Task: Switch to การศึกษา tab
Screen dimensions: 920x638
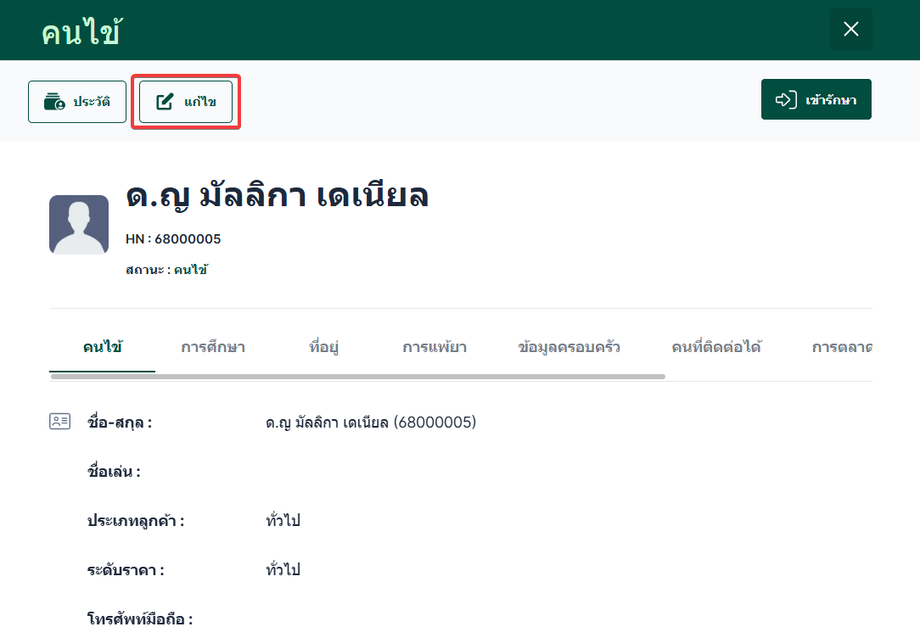Action: point(213,347)
